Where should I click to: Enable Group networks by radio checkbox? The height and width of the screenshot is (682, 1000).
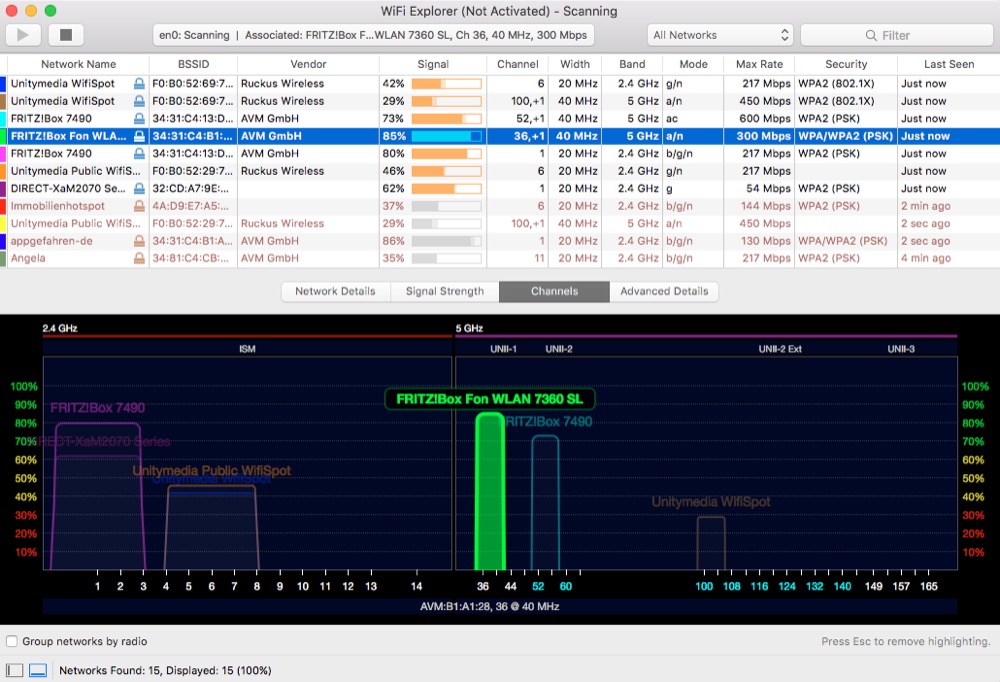pos(12,641)
